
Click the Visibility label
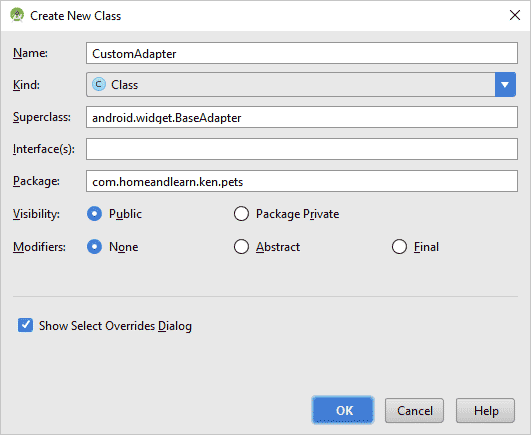(x=36, y=214)
